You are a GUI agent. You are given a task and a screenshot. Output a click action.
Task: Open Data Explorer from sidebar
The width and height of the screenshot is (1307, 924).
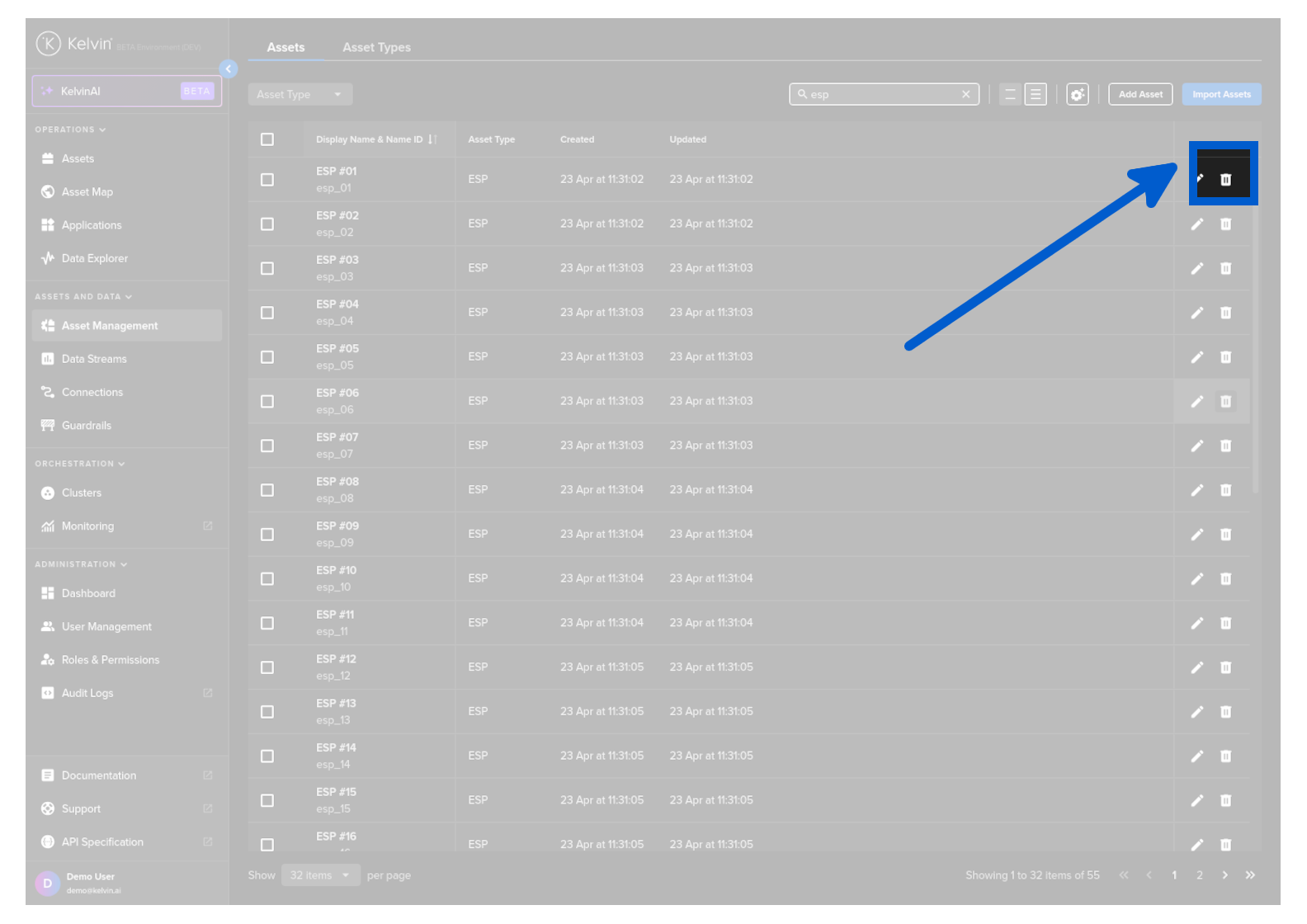coord(94,258)
